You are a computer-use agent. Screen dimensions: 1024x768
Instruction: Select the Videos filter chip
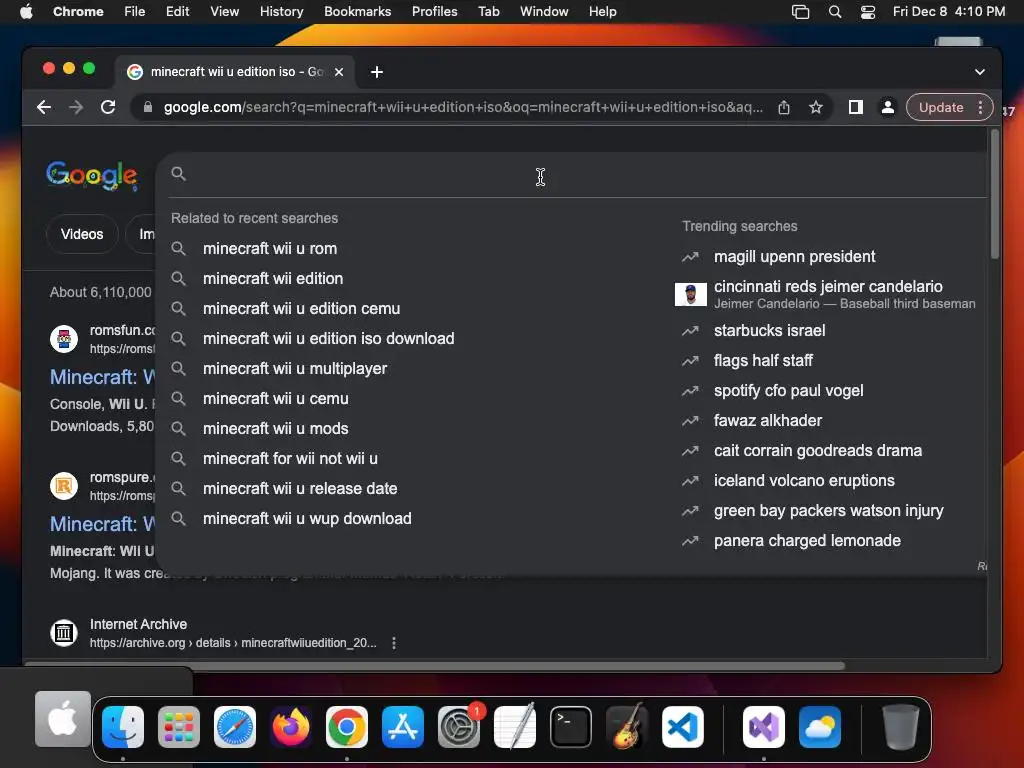[x=82, y=234]
